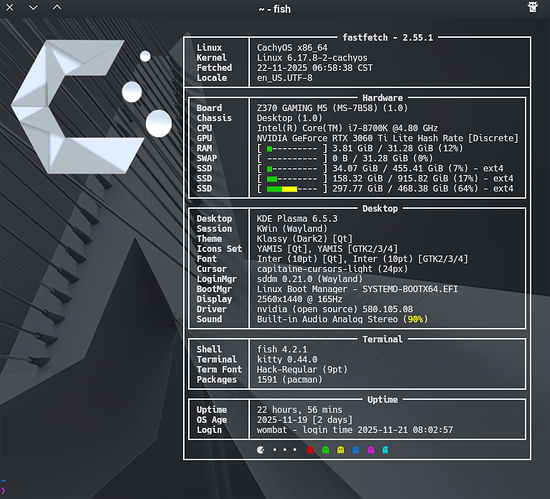550x499 pixels.
Task: Click the app icon at titlebar right
Action: coord(533,7)
